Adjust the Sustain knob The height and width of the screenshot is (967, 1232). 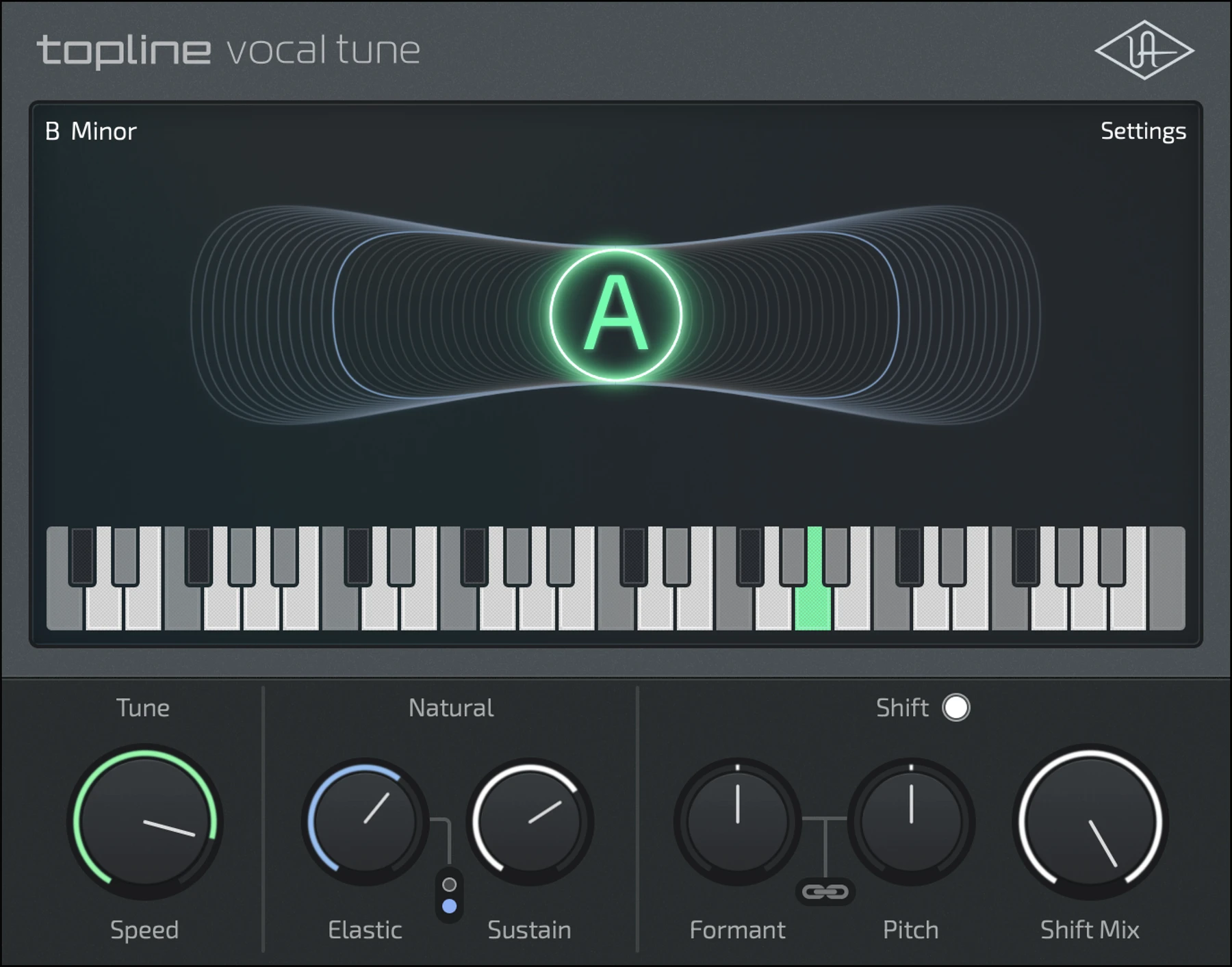pyautogui.click(x=530, y=822)
